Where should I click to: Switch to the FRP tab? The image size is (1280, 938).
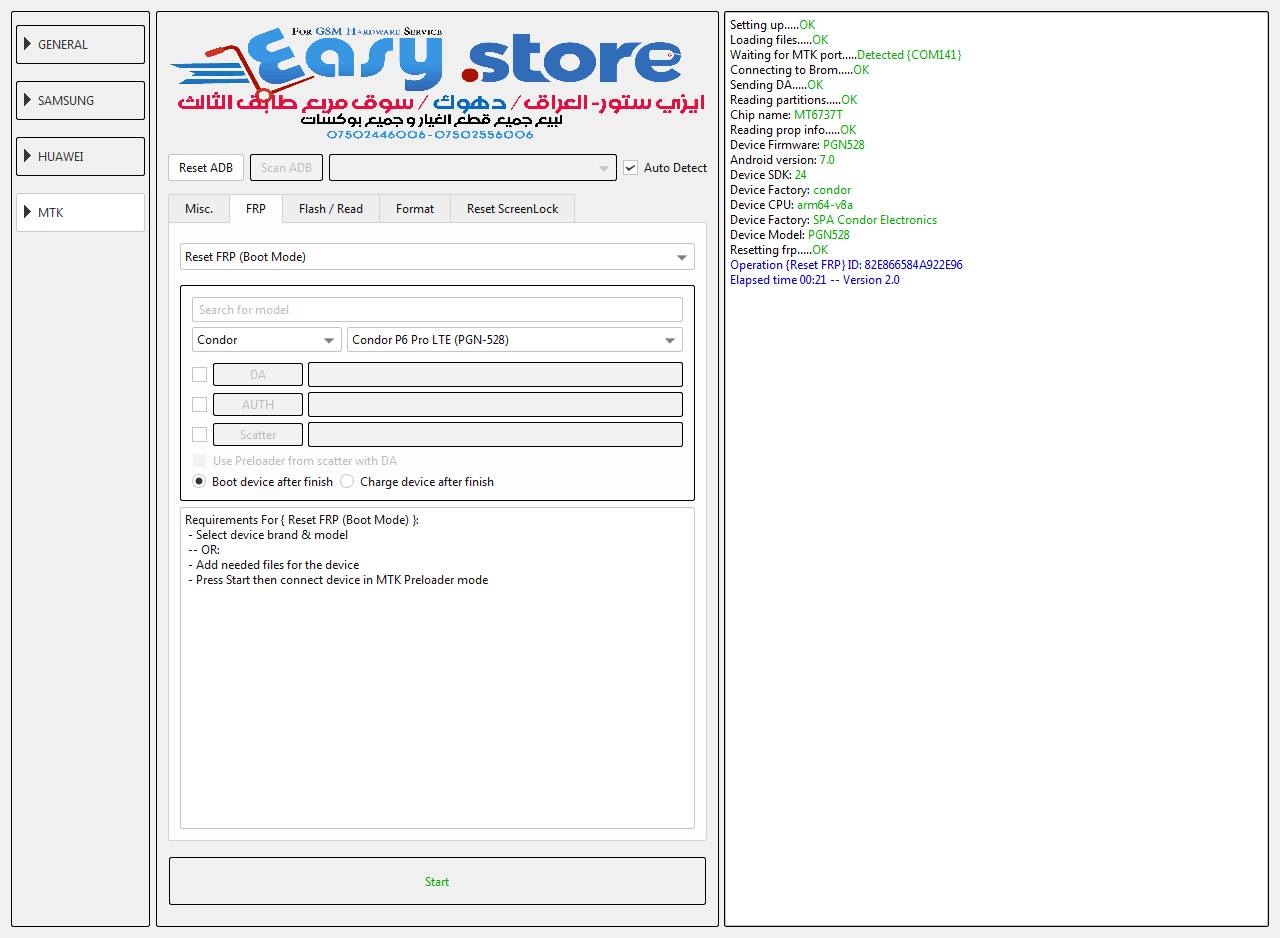(256, 209)
